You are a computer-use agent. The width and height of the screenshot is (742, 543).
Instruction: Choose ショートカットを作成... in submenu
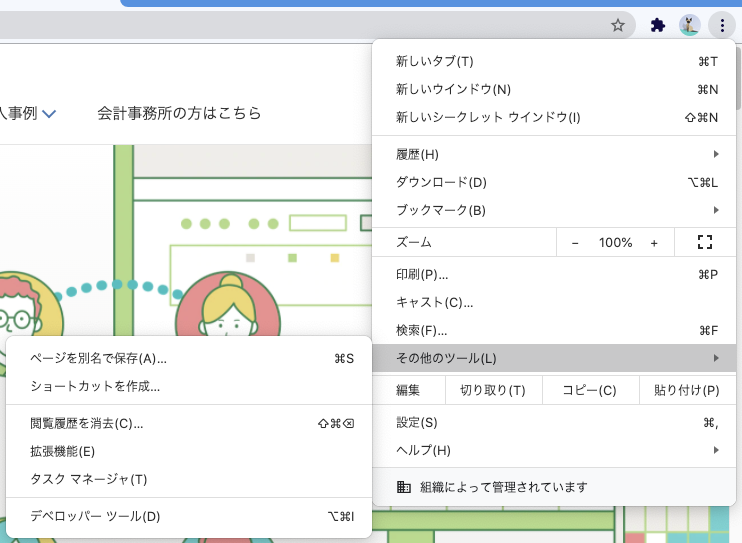(189, 387)
